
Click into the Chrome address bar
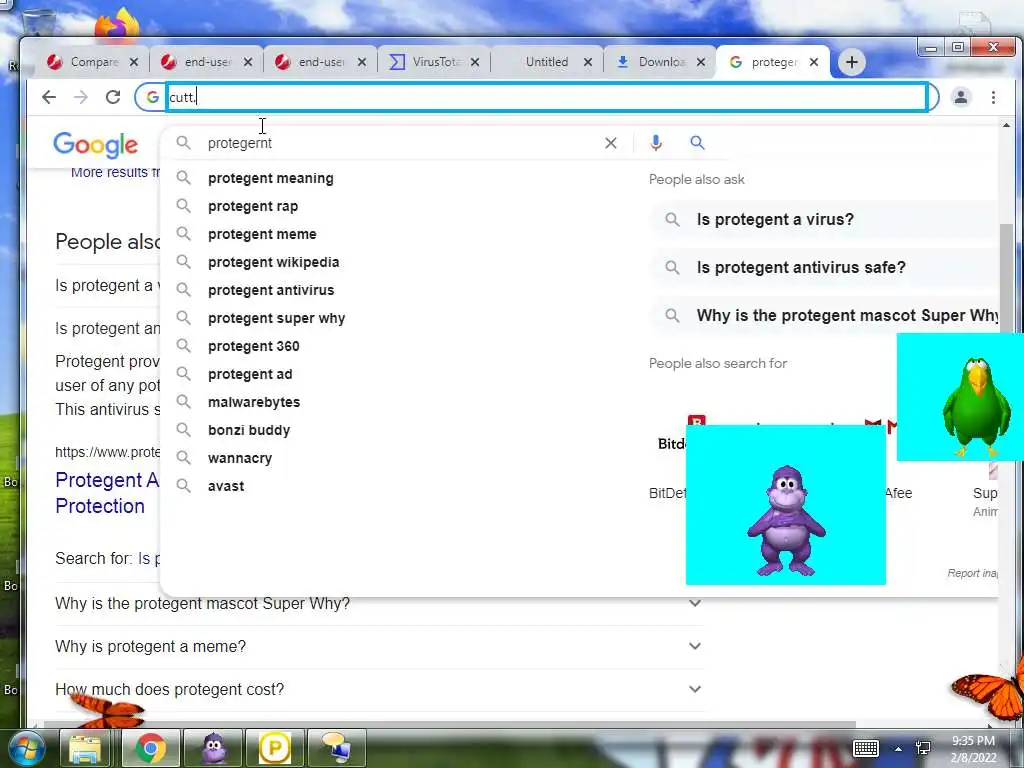point(547,97)
